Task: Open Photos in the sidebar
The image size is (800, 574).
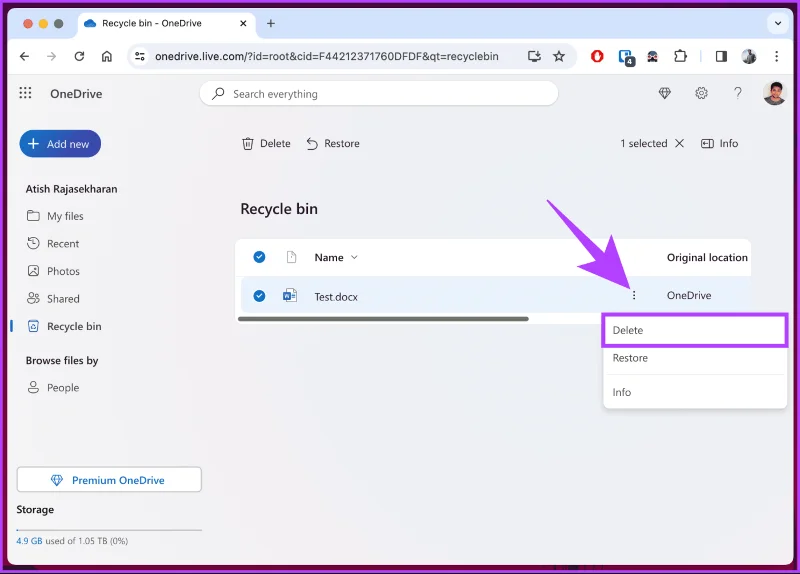Action: pyautogui.click(x=54, y=271)
